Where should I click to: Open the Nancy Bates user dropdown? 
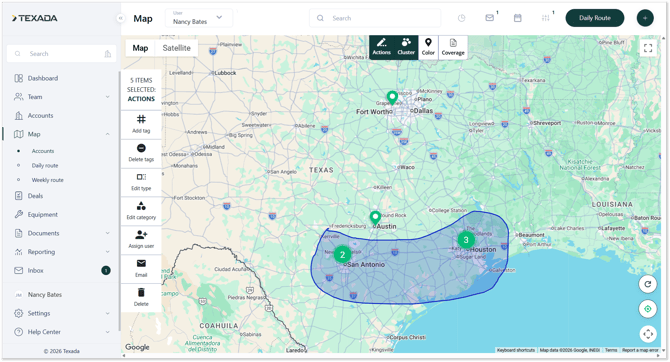click(199, 18)
